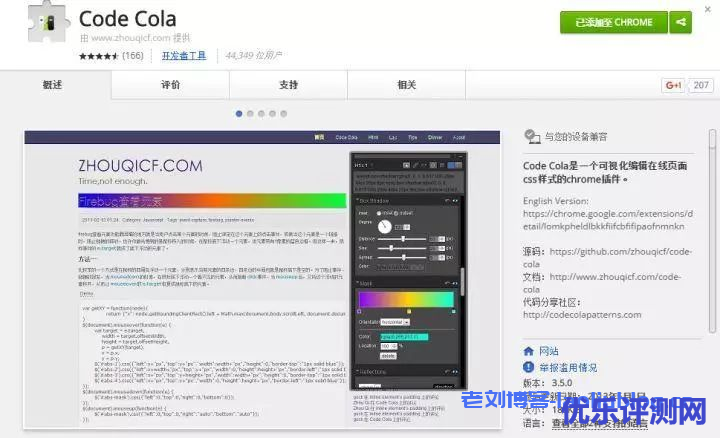Switch to the 相关 related tab
This screenshot has width=720, height=438.
406,85
